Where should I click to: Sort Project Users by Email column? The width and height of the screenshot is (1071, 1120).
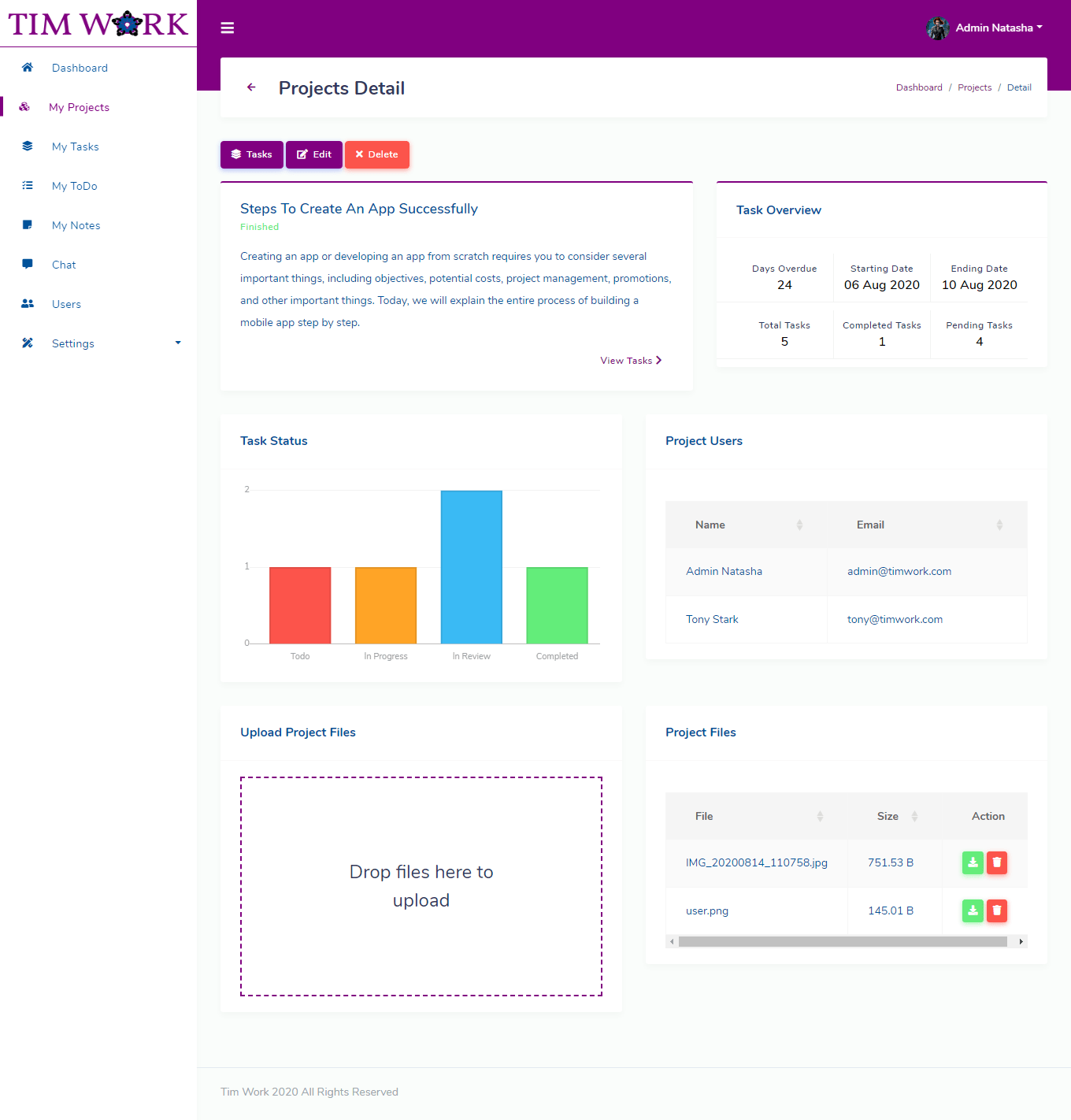[x=927, y=525]
